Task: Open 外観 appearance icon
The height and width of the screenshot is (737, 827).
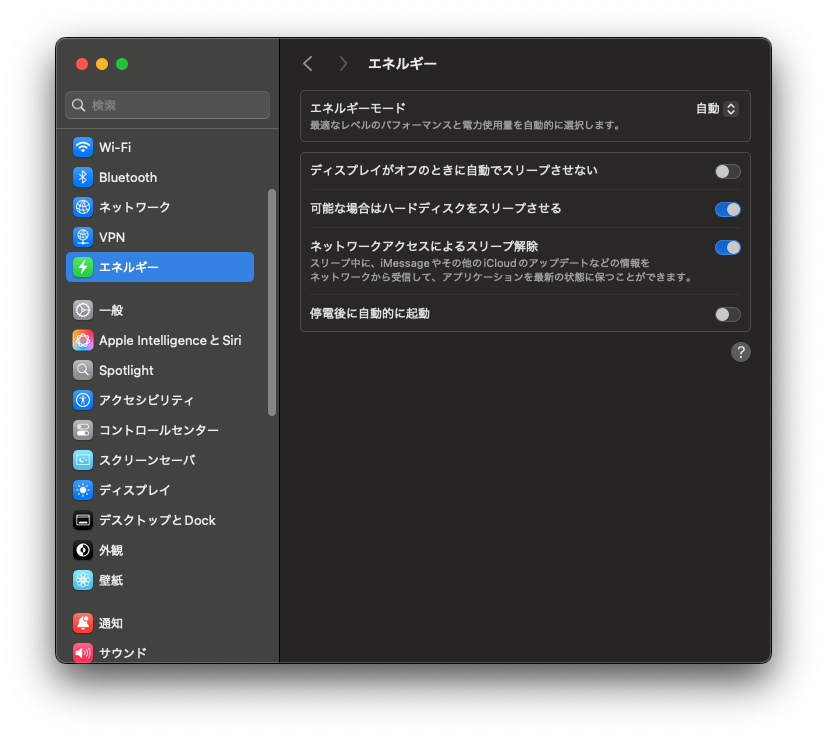Action: (83, 550)
